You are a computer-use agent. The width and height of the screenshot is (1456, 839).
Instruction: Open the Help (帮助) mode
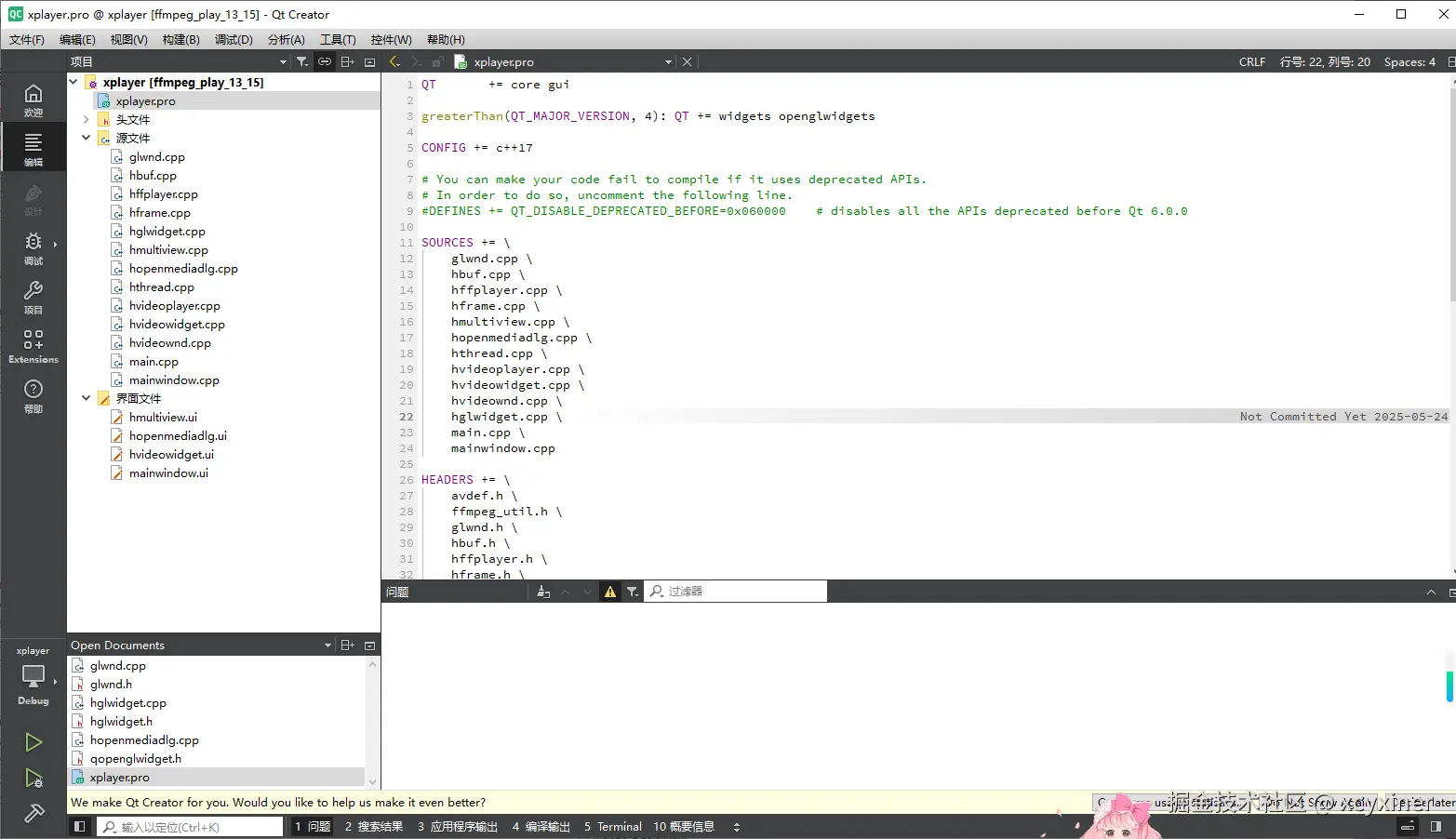[x=33, y=396]
